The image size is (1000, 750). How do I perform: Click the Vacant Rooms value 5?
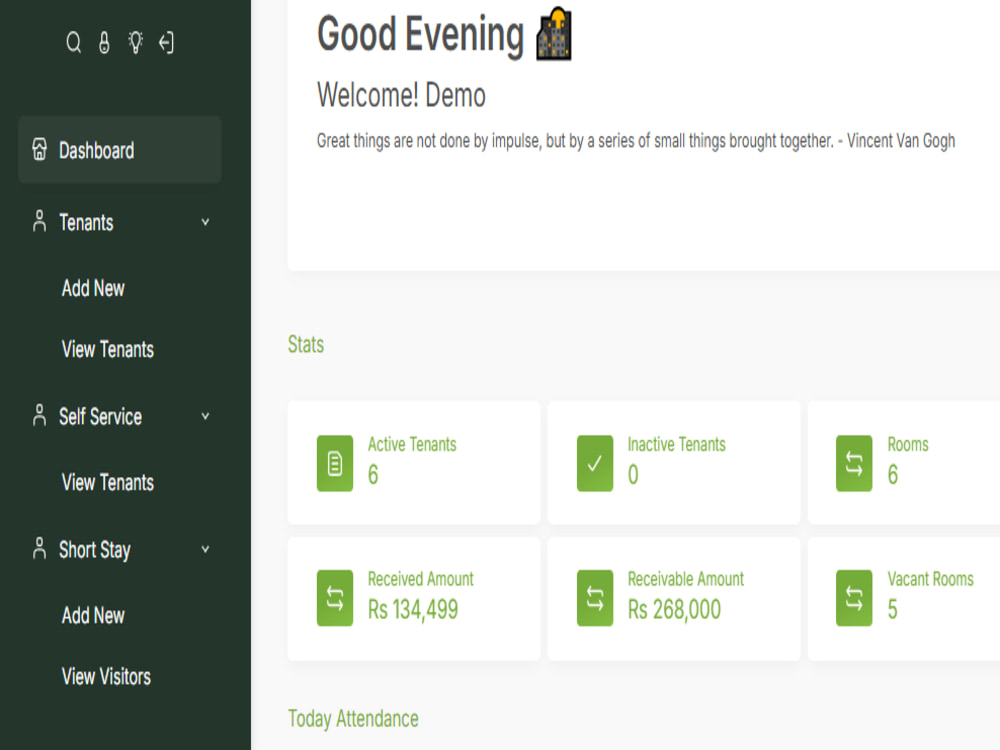pyautogui.click(x=893, y=609)
